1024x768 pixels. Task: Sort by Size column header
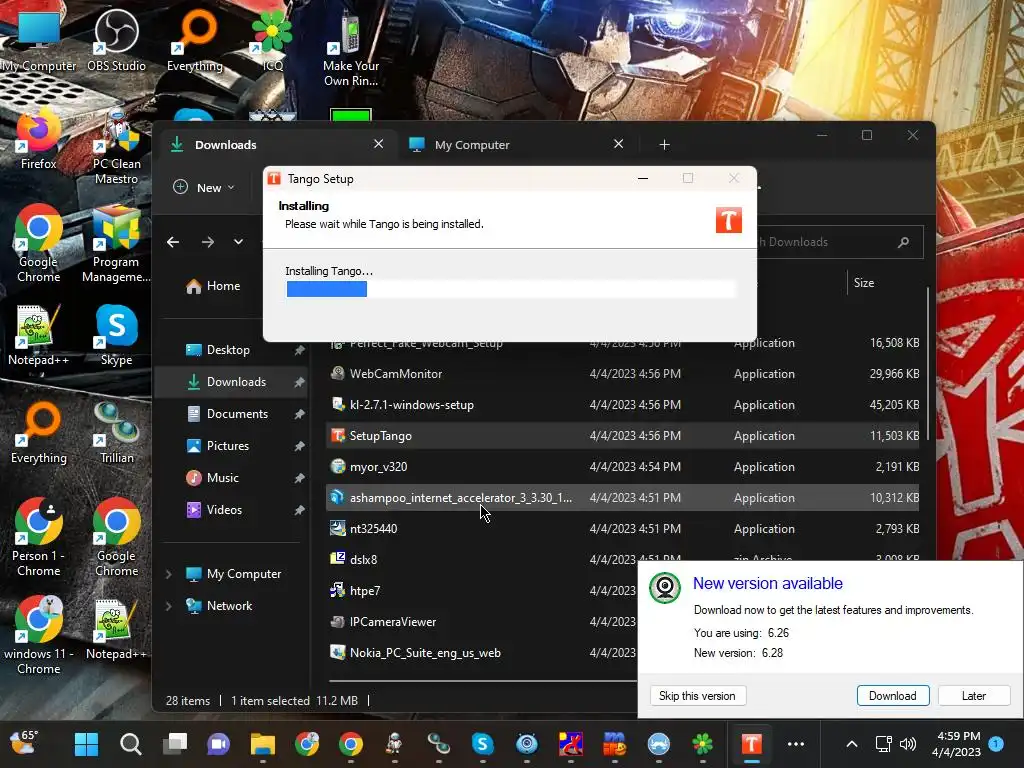(863, 283)
